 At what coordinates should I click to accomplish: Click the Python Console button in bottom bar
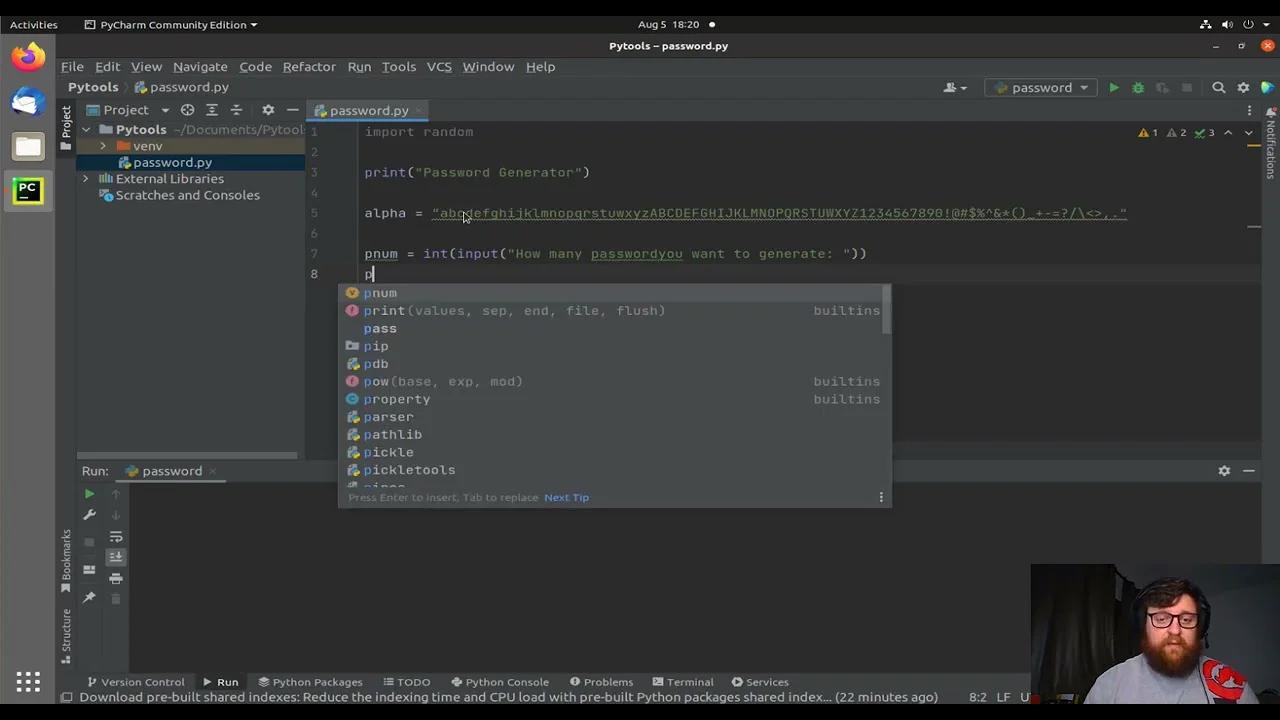coord(498,682)
